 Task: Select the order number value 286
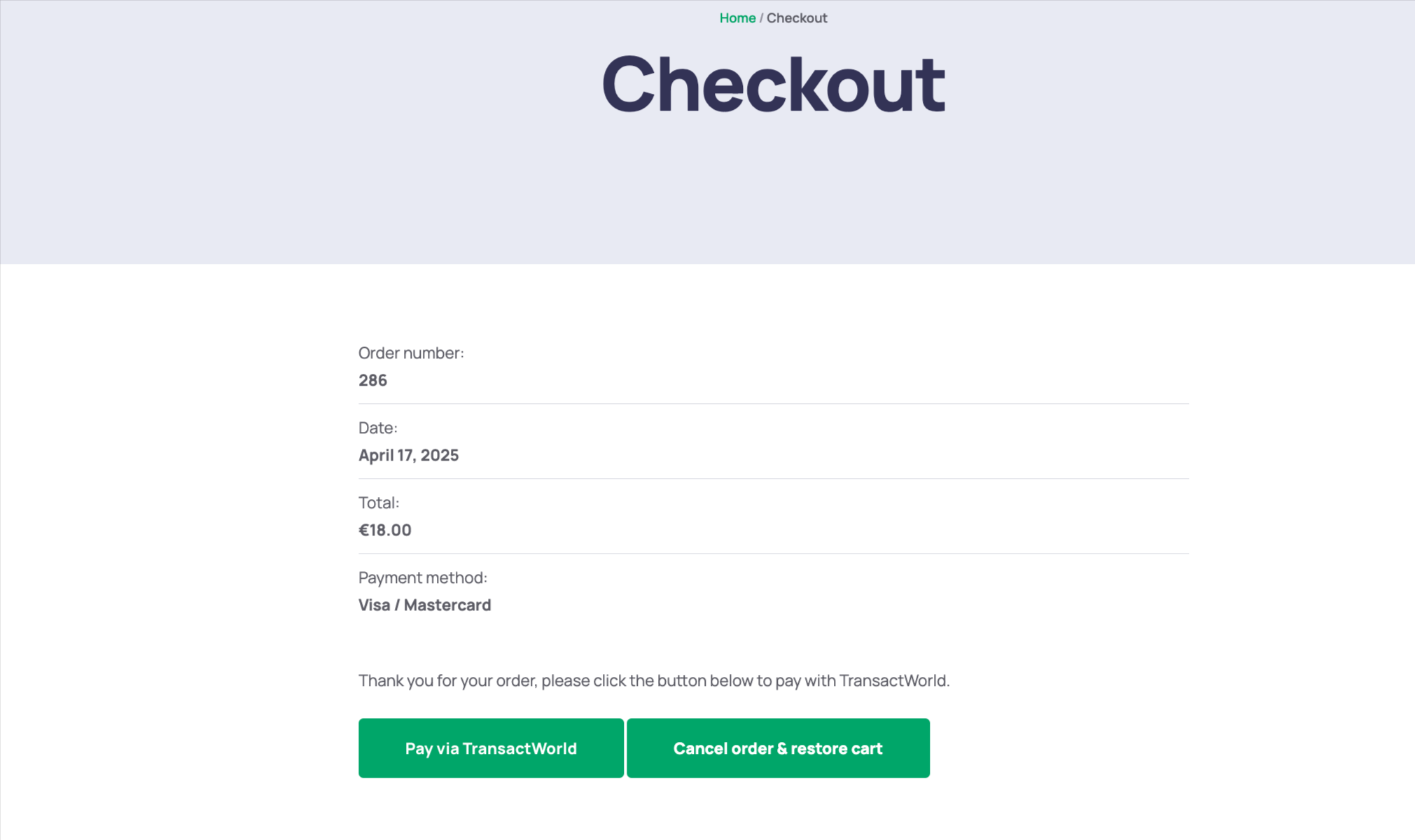point(372,380)
